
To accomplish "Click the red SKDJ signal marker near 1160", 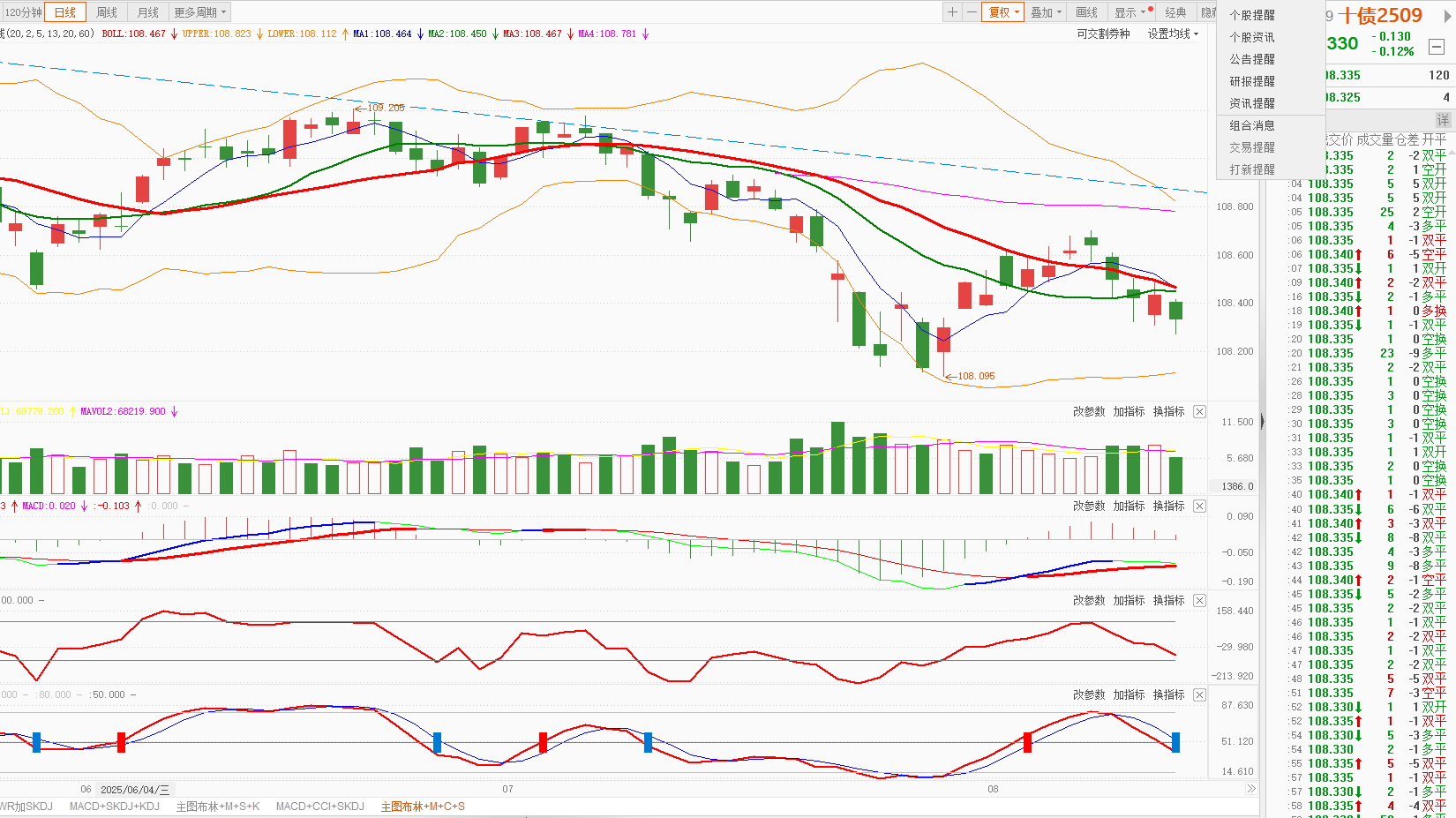I will point(1027,742).
